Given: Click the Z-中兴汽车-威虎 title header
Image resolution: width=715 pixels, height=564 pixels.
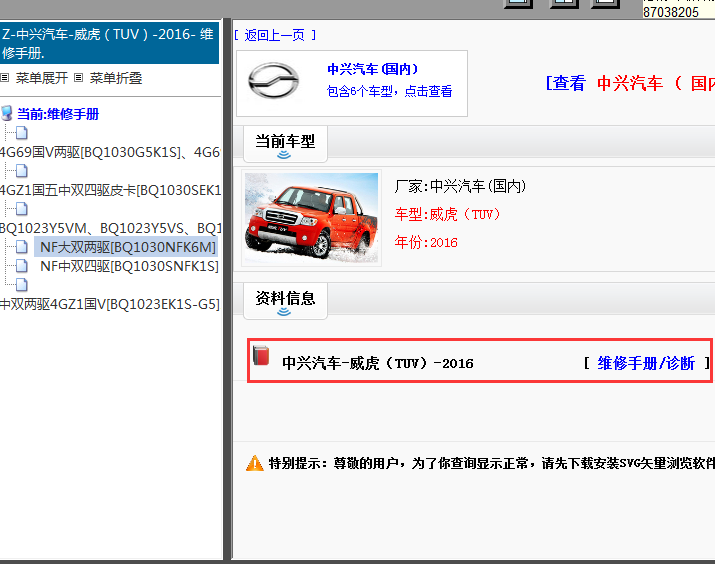Looking at the screenshot, I should 109,43.
